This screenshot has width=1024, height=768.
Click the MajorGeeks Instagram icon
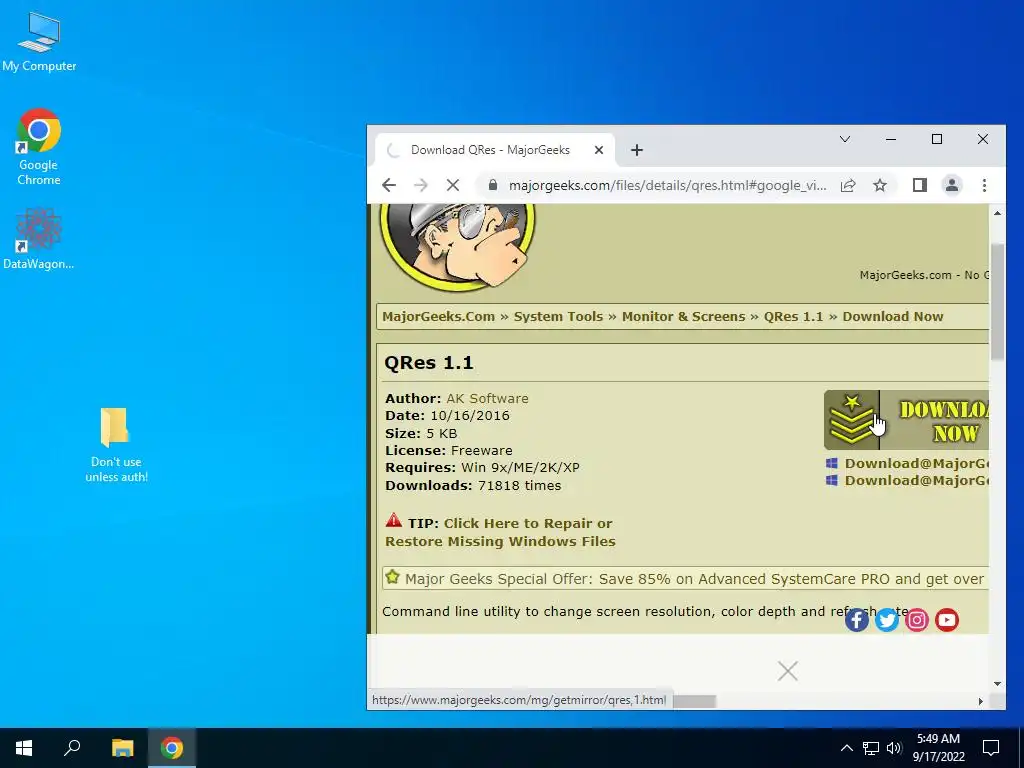(x=917, y=620)
